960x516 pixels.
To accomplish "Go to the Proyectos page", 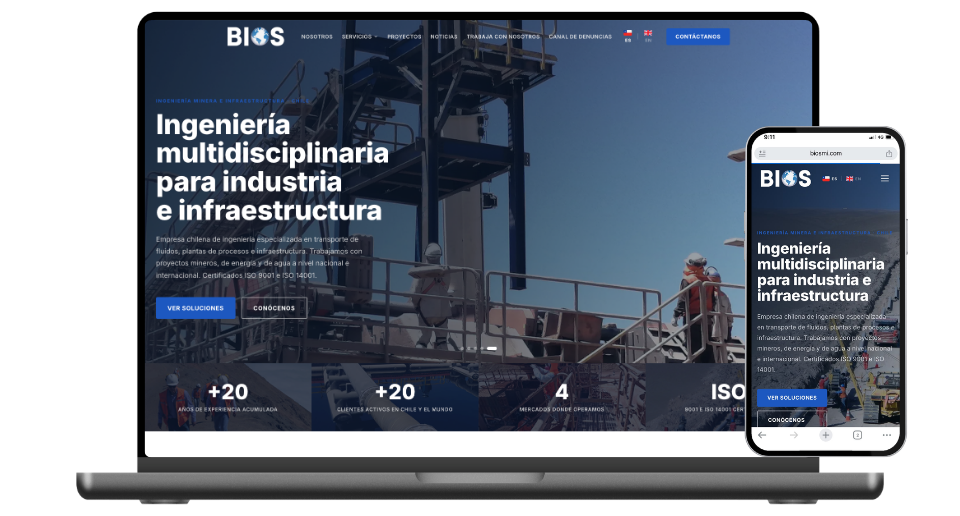I will pos(404,37).
